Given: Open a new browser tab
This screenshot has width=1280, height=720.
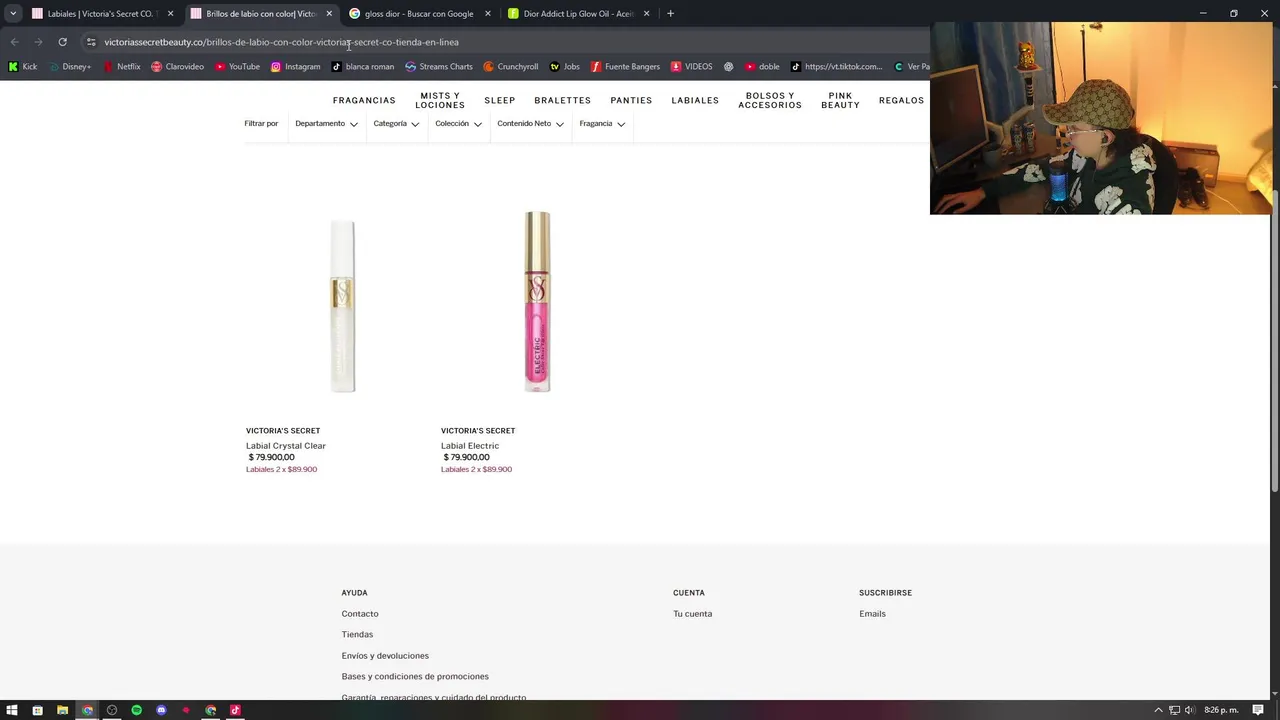Looking at the screenshot, I should pos(670,14).
